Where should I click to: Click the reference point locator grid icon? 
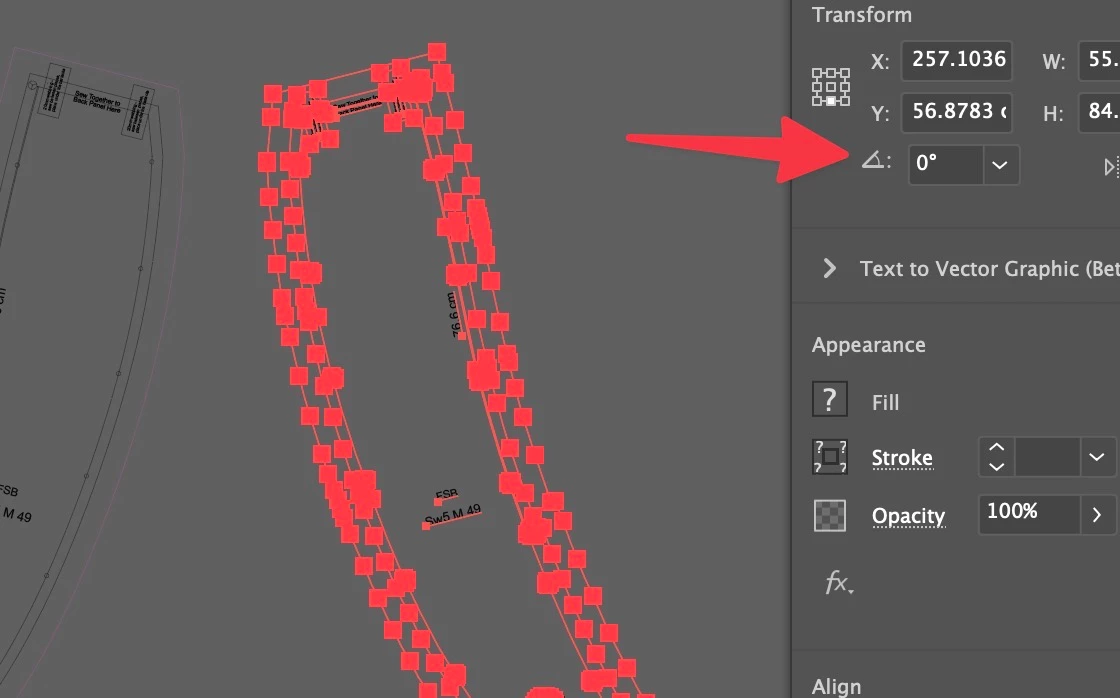point(831,87)
